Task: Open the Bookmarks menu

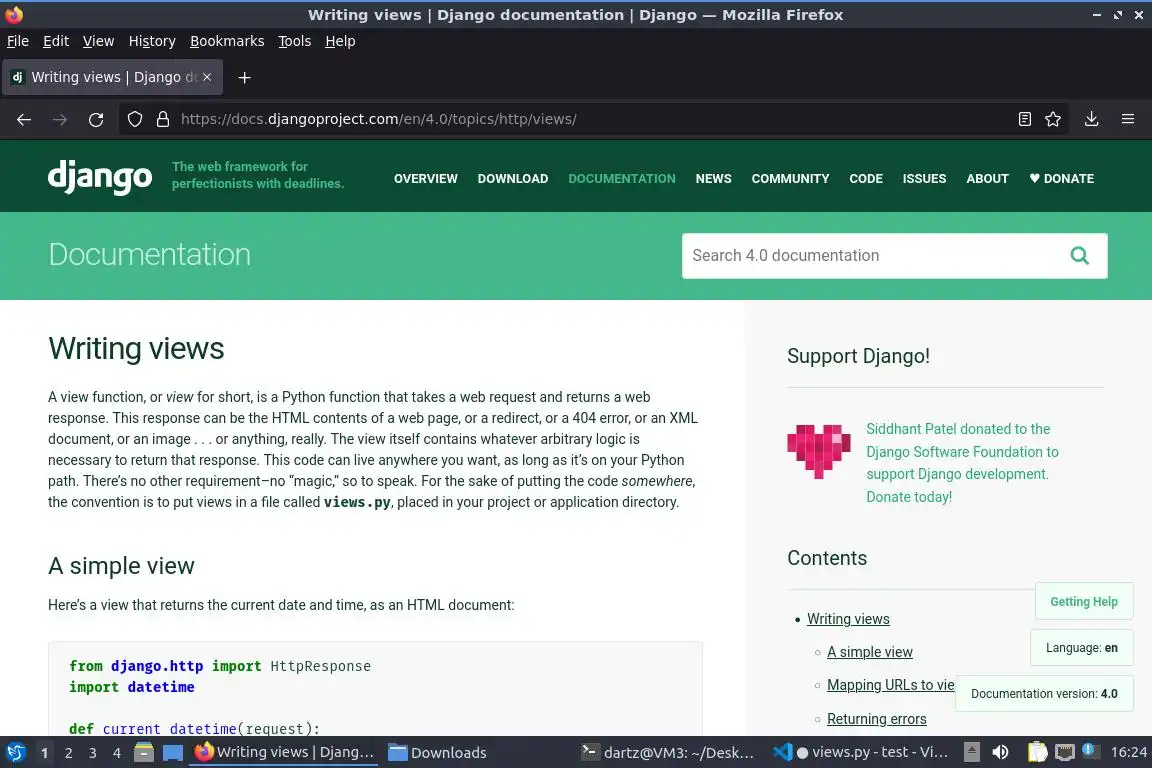Action: pyautogui.click(x=227, y=41)
